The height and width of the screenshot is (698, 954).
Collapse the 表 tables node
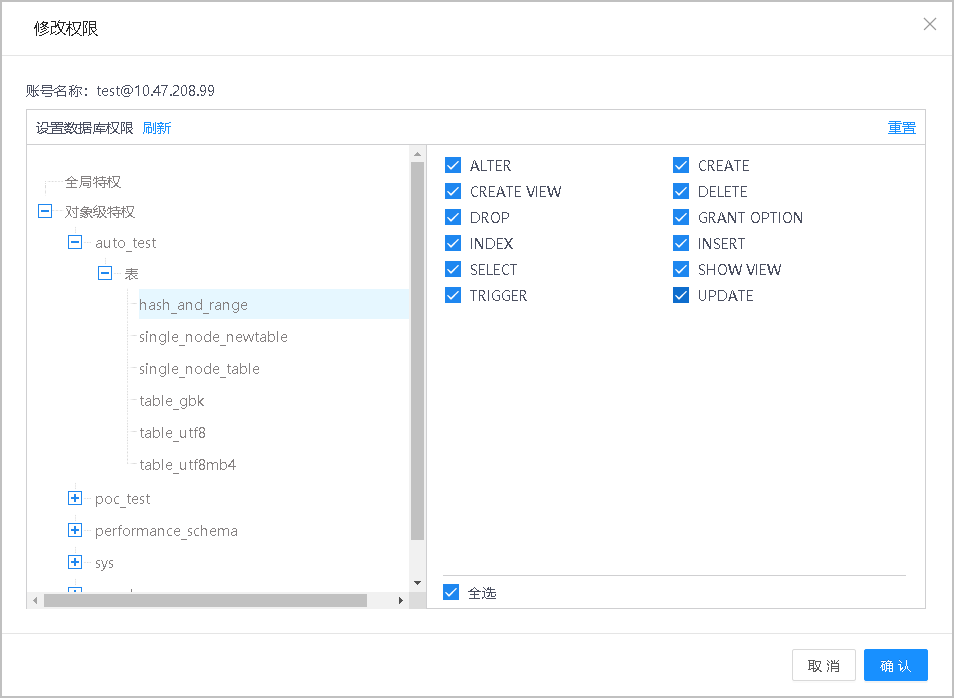coord(105,273)
